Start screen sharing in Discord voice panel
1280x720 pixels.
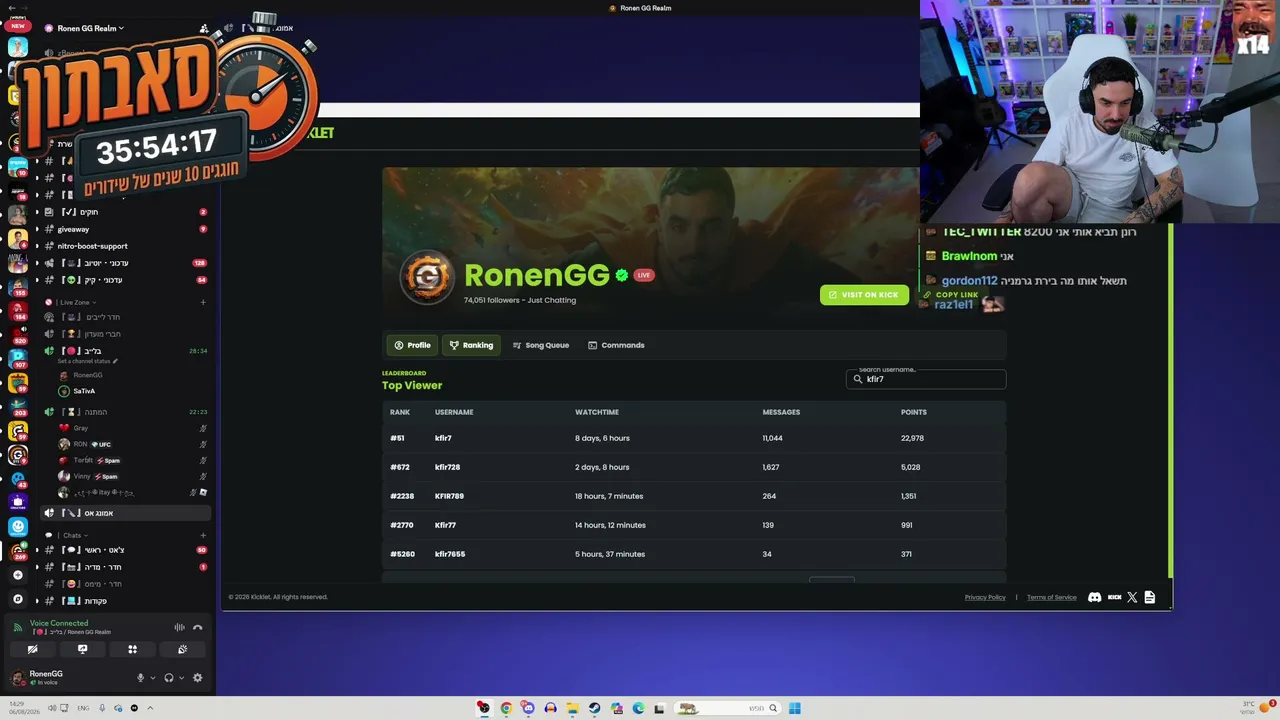(82, 649)
